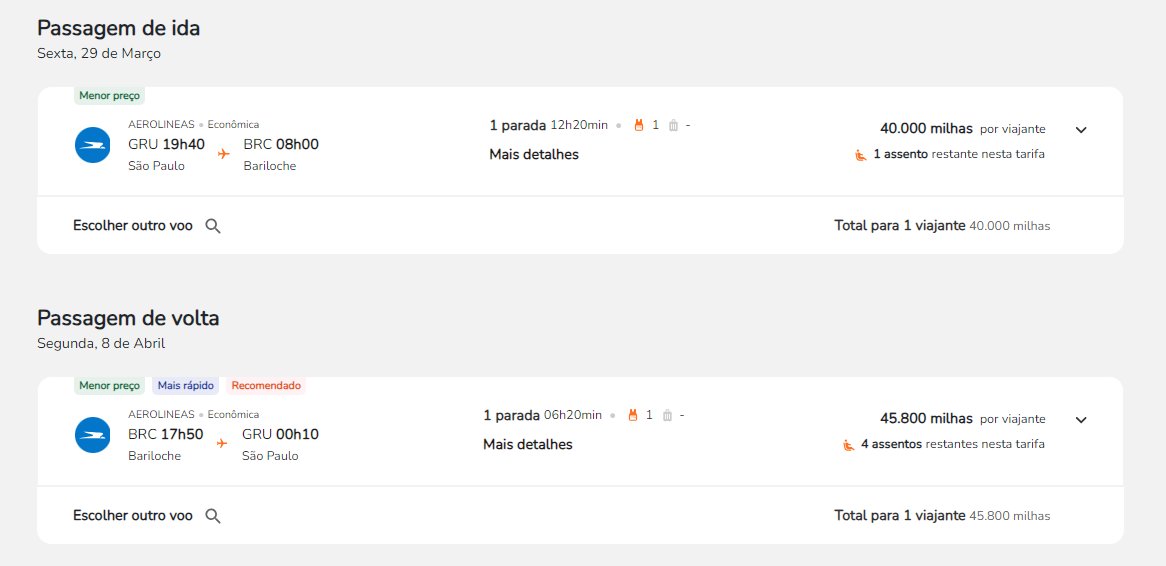The height and width of the screenshot is (566, 1166).
Task: Click the orange backpack icon on outbound flight
Action: [x=638, y=125]
